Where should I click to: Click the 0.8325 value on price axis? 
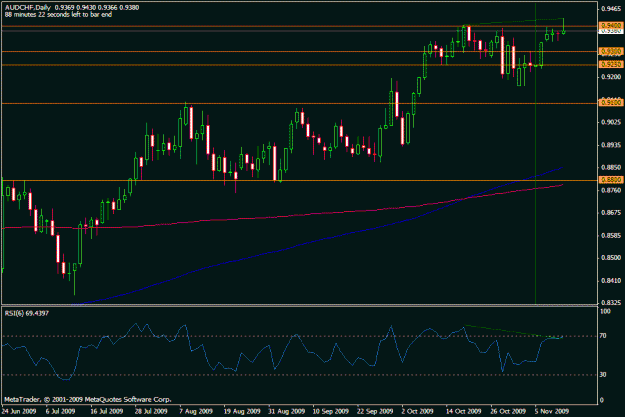[611, 303]
